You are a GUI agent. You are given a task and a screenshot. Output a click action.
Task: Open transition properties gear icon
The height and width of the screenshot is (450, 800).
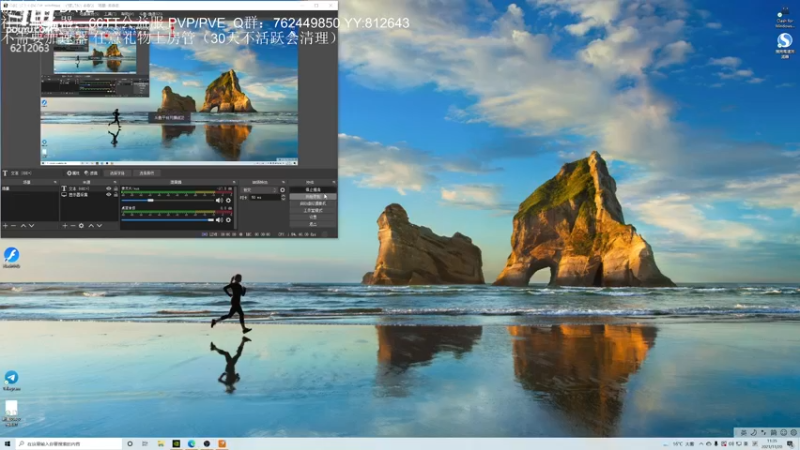pyautogui.click(x=283, y=190)
